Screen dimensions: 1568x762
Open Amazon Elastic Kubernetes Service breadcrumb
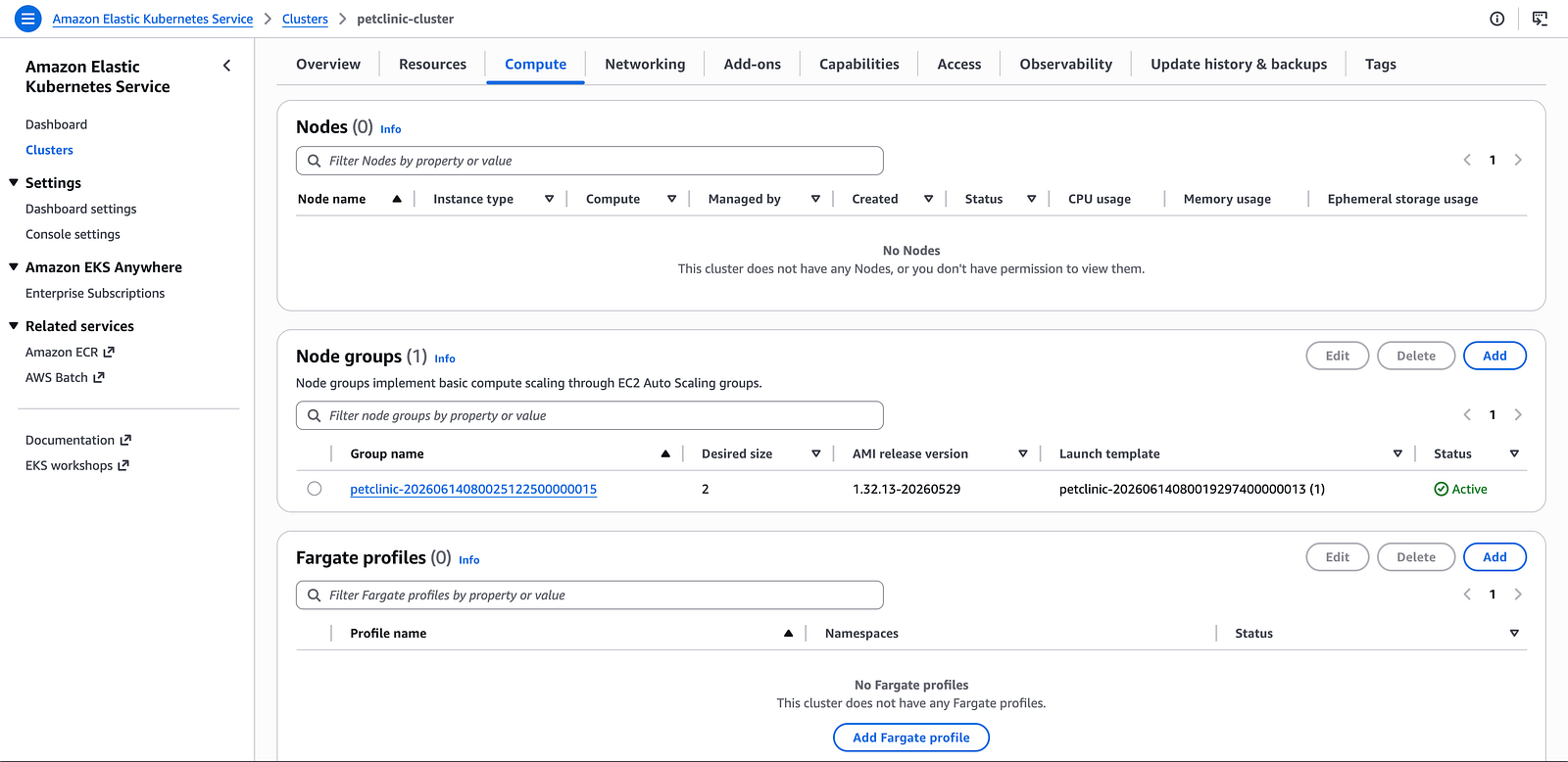153,19
